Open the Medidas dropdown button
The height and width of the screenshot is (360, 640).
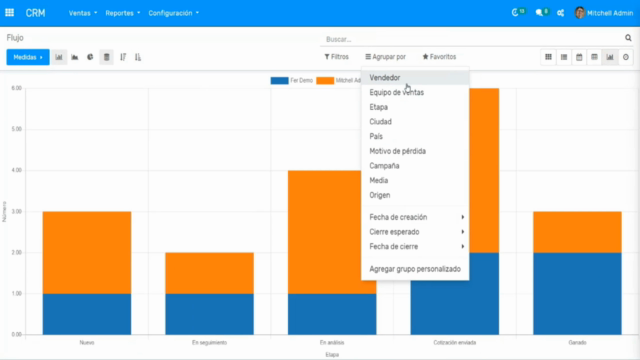pyautogui.click(x=28, y=57)
